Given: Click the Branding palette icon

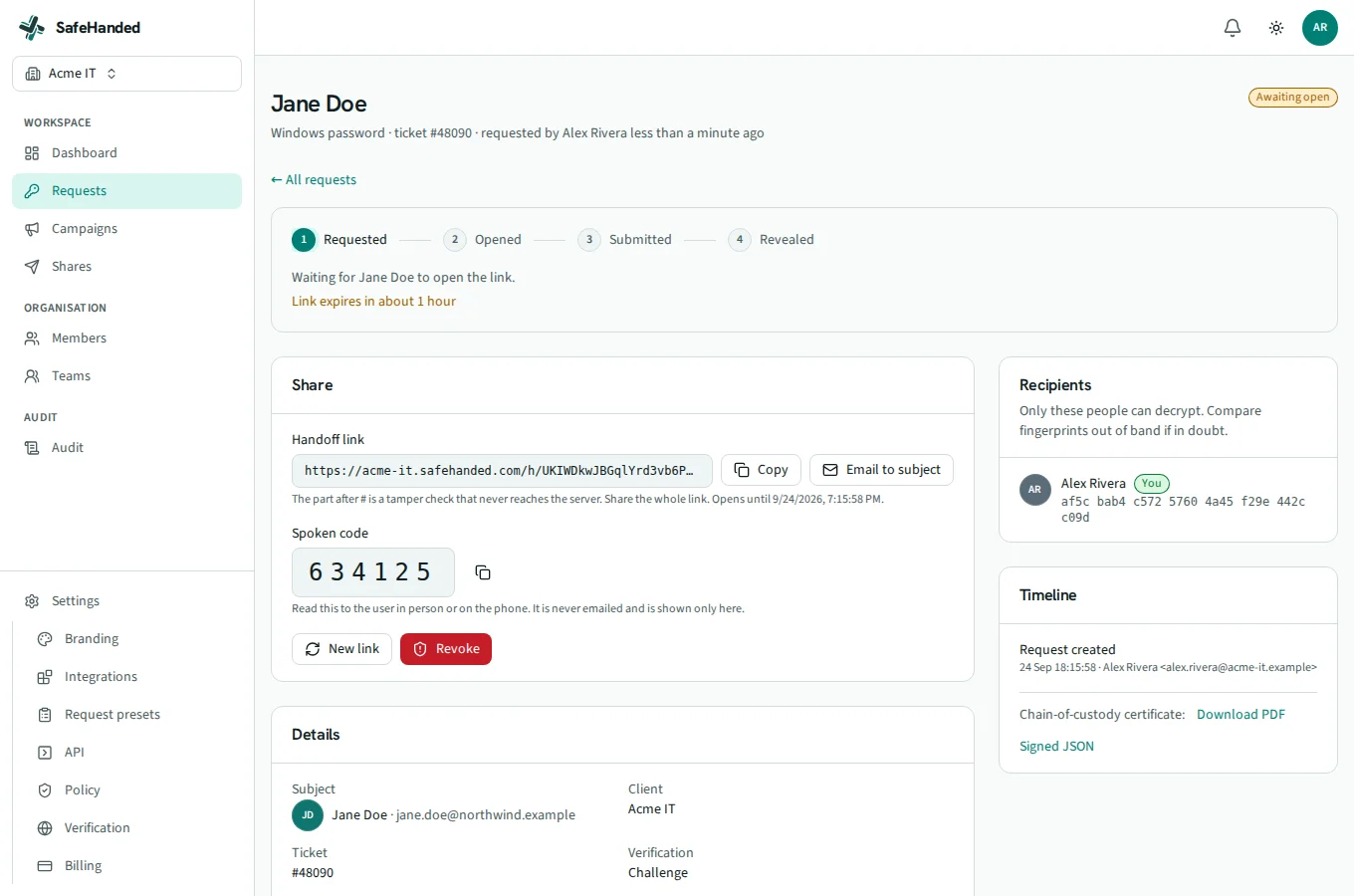Looking at the screenshot, I should [45, 639].
